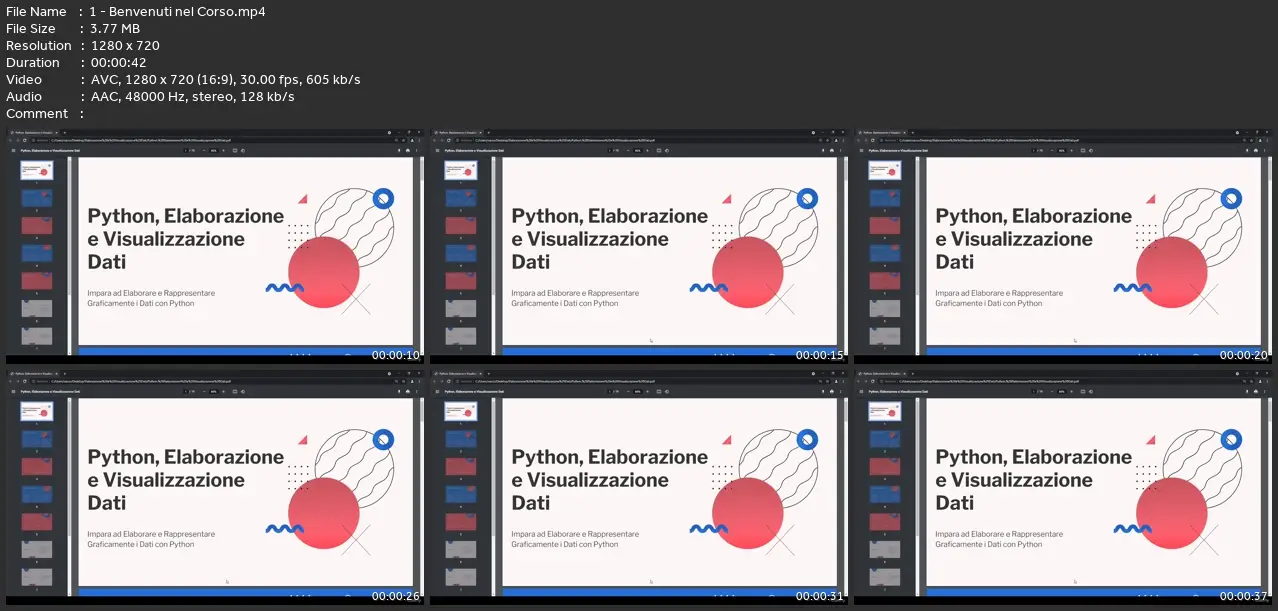Screen dimensions: 1278x611
Task: Select the page 4 blue thumbnail in the 00:00:15 frame
Action: click(x=461, y=253)
